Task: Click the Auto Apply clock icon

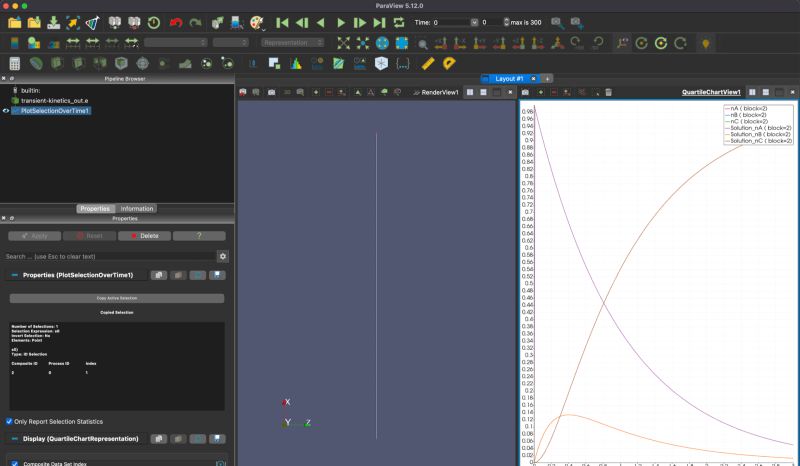Action: (x=154, y=22)
